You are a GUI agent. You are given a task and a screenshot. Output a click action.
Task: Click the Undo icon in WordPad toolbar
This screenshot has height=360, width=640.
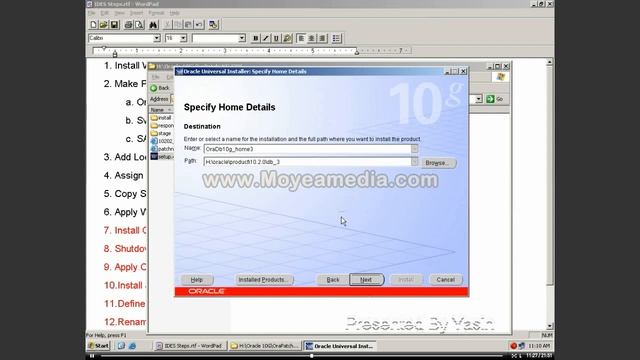point(199,25)
